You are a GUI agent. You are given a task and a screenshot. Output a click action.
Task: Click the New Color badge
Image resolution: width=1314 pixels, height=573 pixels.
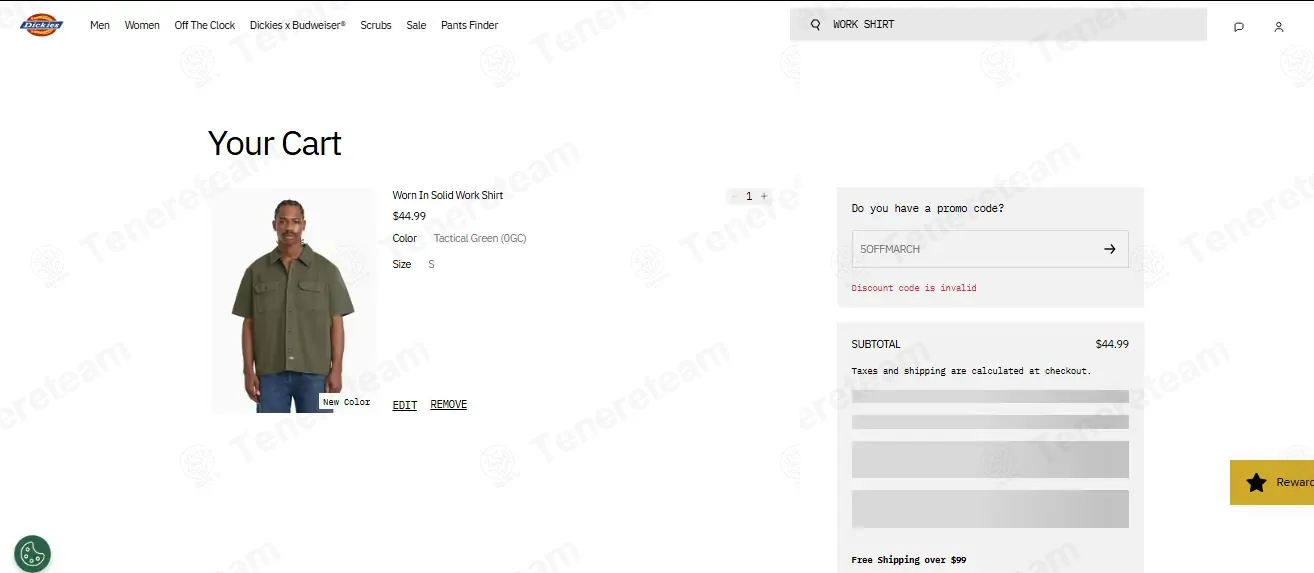point(346,402)
